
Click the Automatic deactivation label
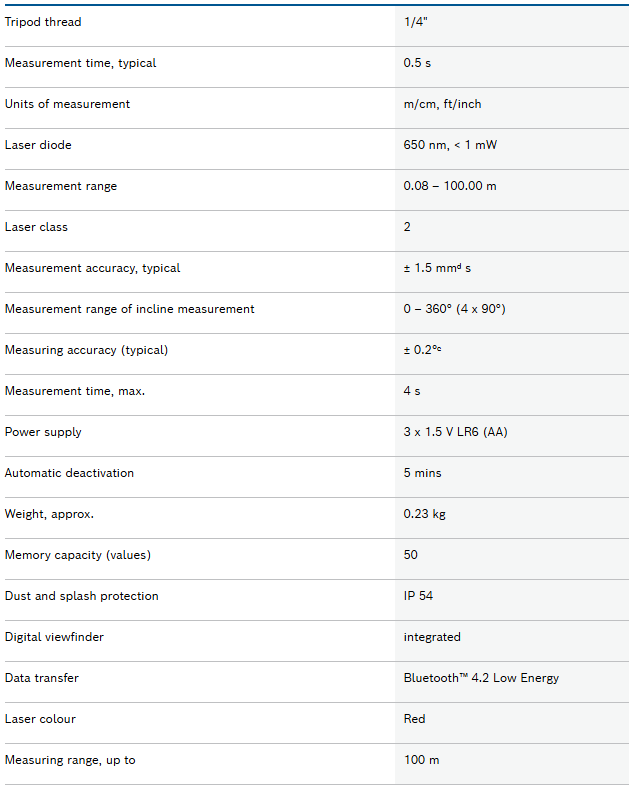click(x=69, y=473)
